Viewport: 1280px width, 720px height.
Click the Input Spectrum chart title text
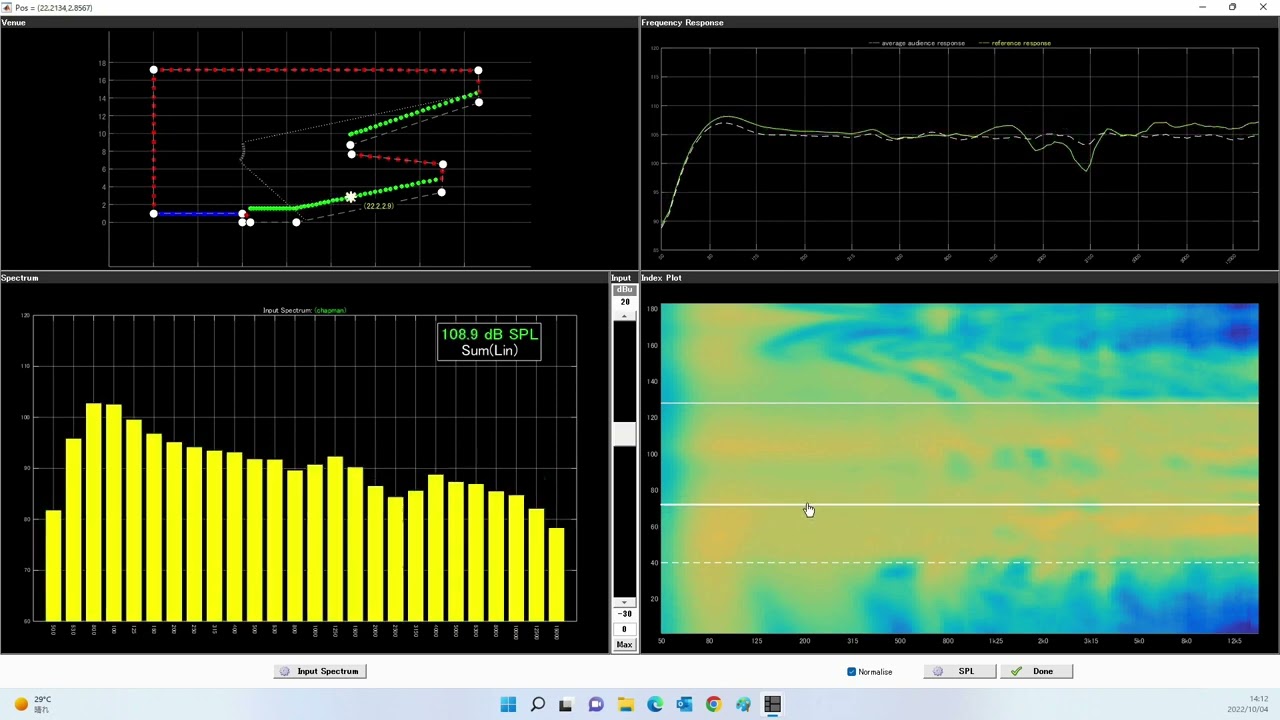pos(305,310)
